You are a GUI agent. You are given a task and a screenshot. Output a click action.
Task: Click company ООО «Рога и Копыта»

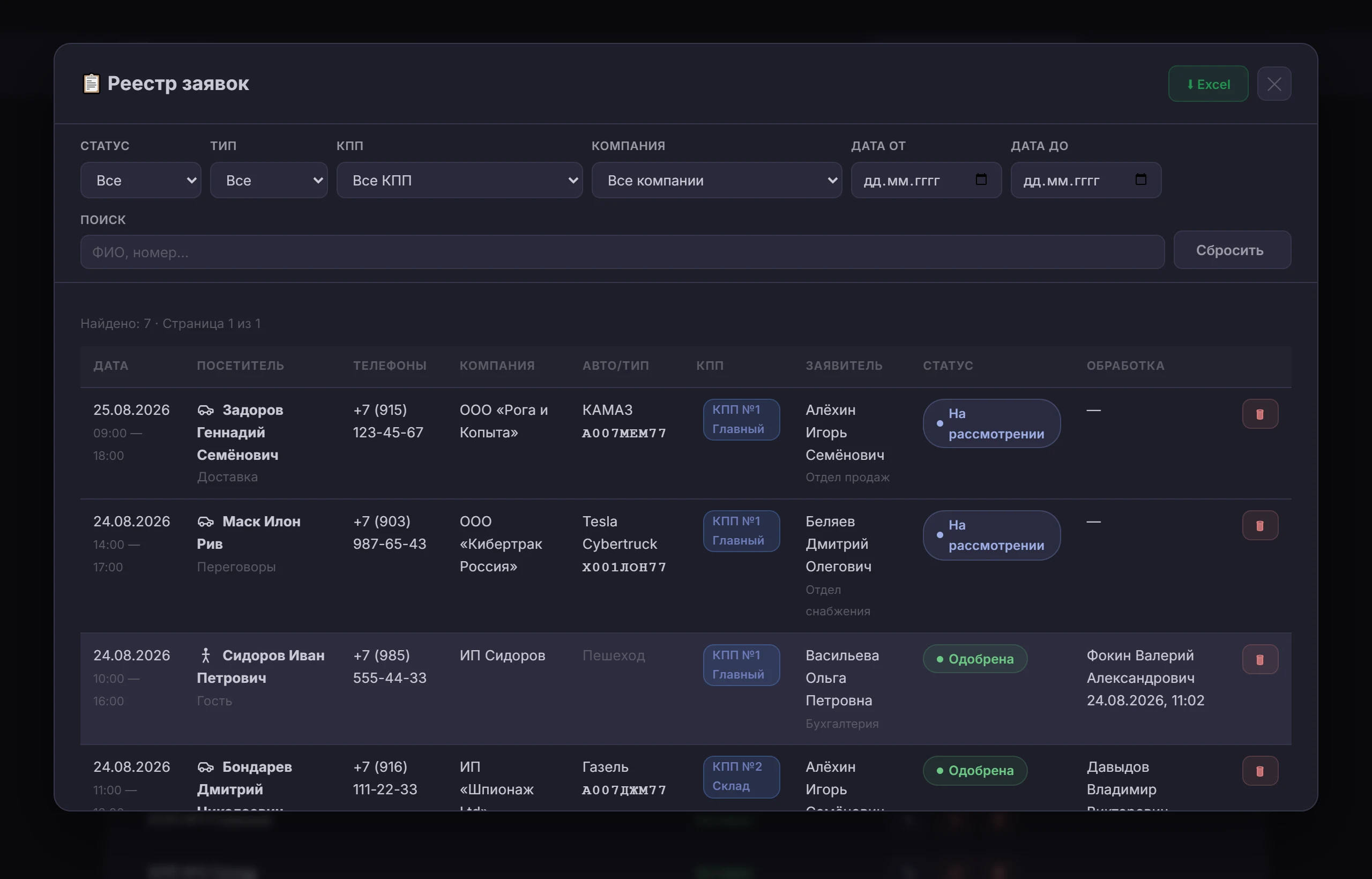pos(503,421)
